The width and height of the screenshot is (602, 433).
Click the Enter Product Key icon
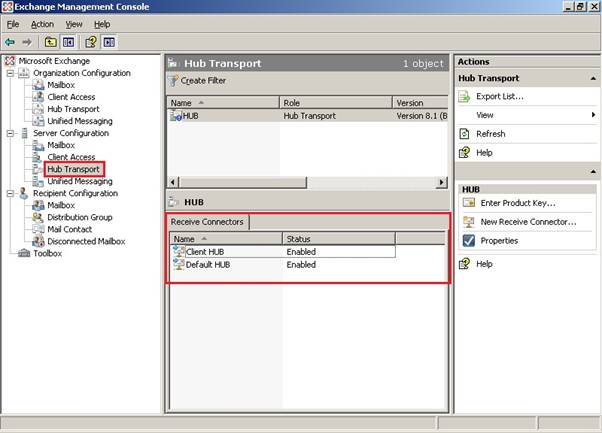(469, 203)
